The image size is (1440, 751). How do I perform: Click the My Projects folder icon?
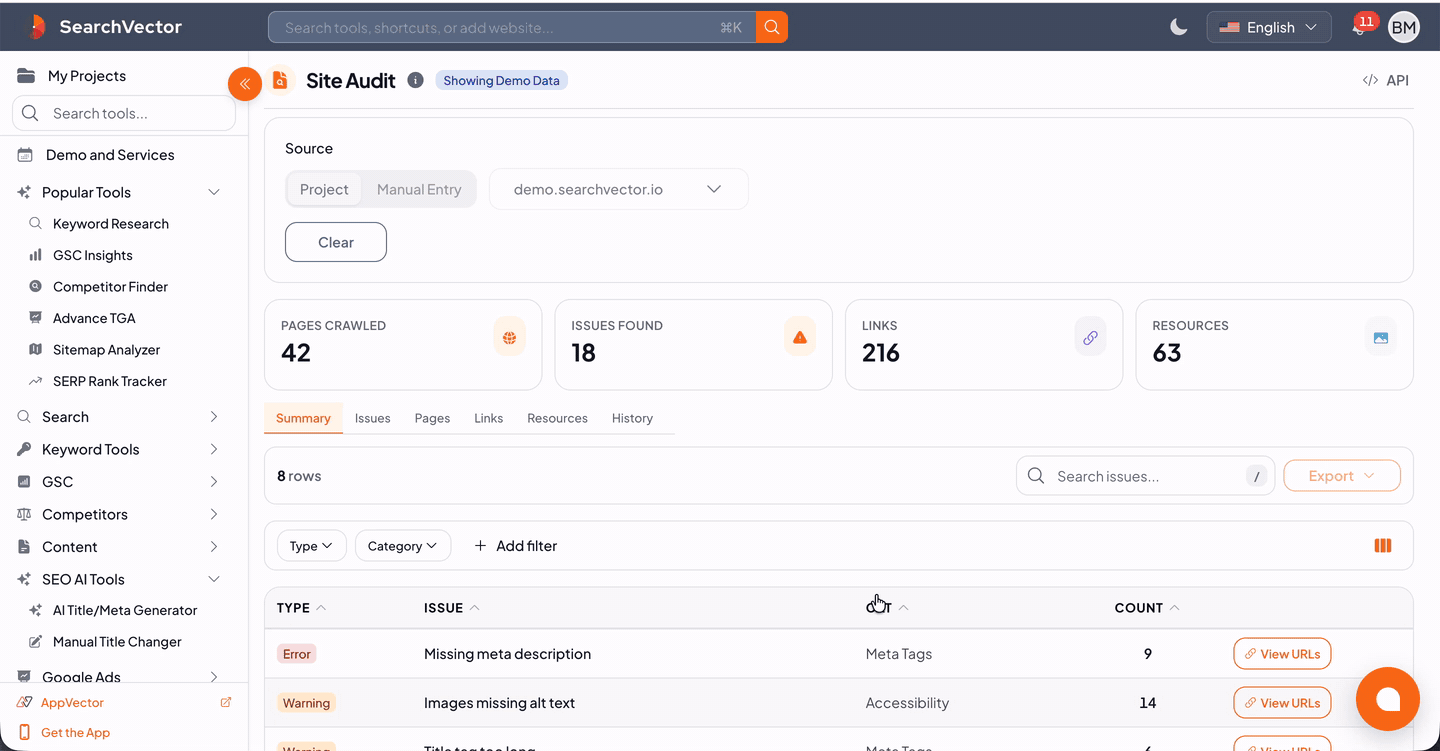26,75
